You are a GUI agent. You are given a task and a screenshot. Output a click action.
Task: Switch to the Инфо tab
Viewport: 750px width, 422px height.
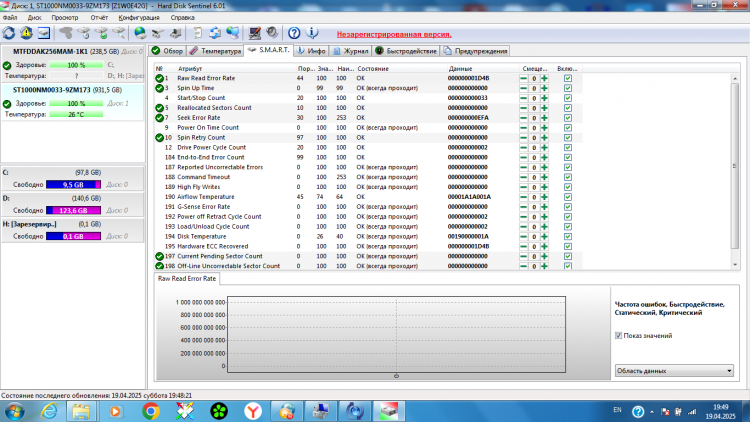tap(311, 51)
